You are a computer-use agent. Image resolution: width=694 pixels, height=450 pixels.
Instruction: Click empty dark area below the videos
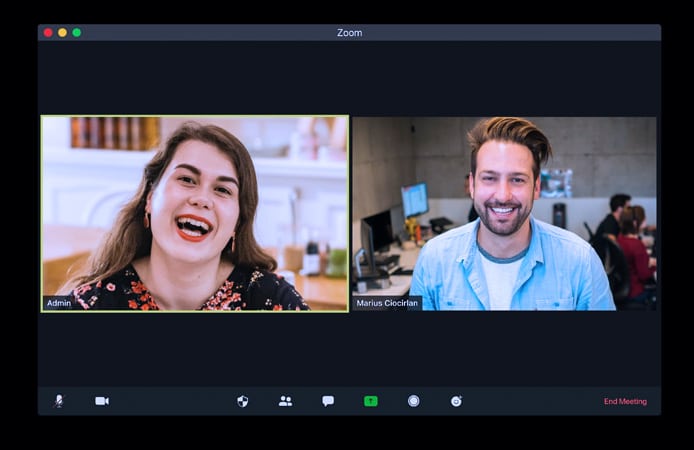[349, 350]
